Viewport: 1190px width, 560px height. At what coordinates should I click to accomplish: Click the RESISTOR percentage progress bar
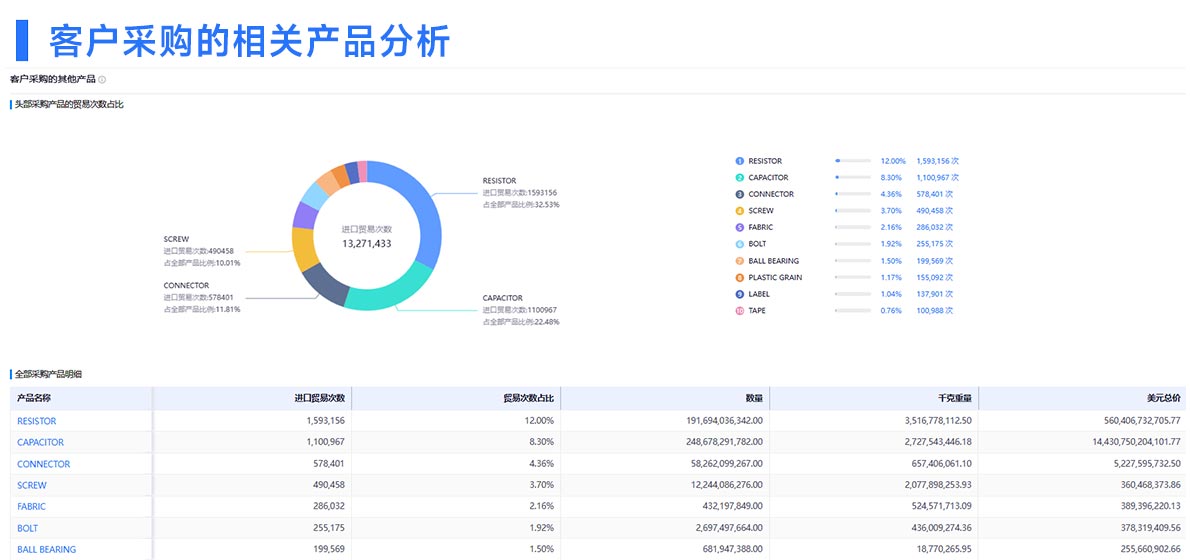pyautogui.click(x=852, y=161)
